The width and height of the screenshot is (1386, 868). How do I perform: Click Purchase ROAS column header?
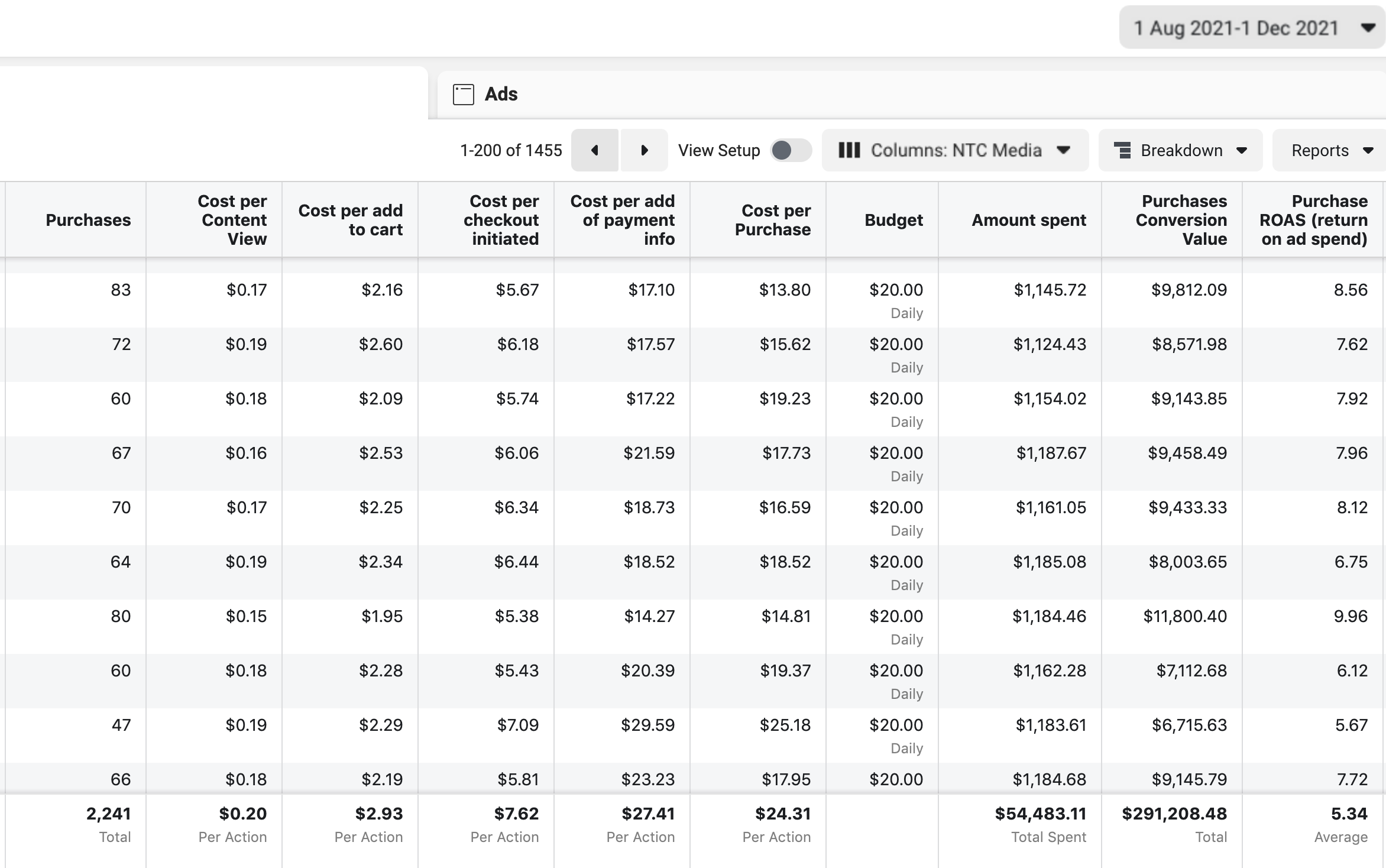point(1313,220)
